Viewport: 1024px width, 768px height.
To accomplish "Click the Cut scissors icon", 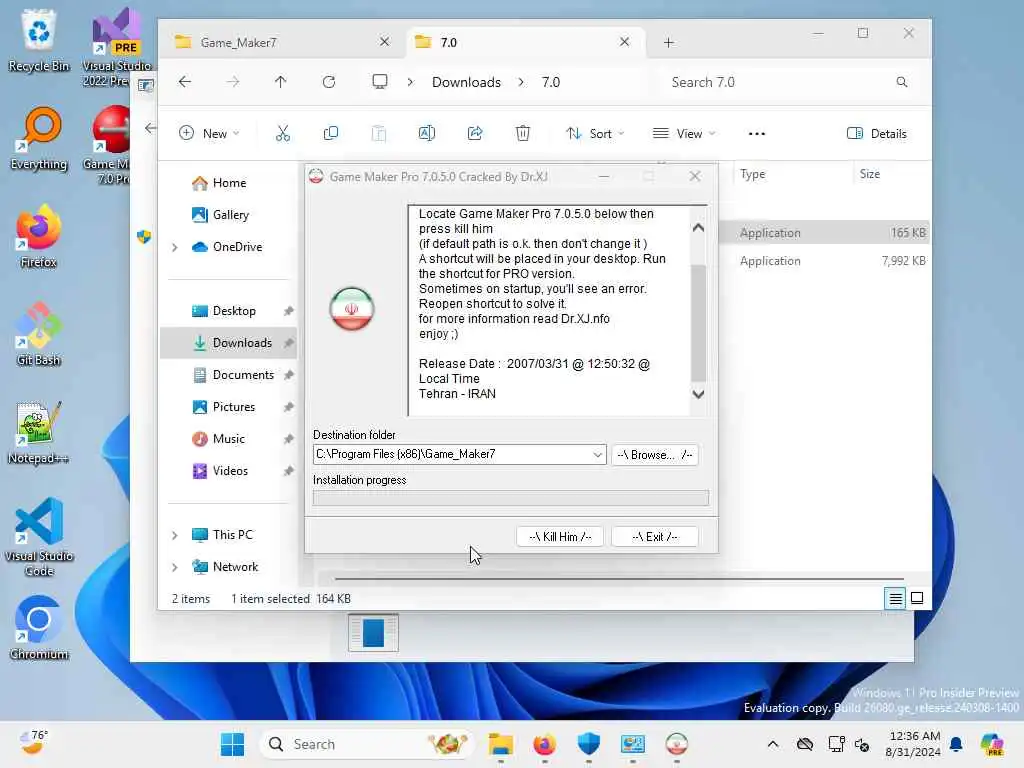I will [283, 134].
